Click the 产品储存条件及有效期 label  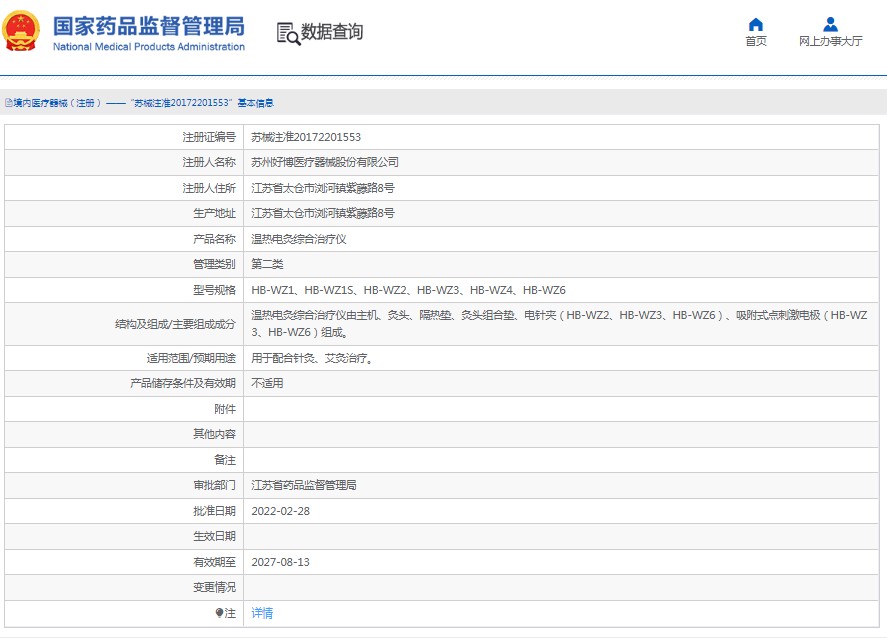[x=183, y=383]
